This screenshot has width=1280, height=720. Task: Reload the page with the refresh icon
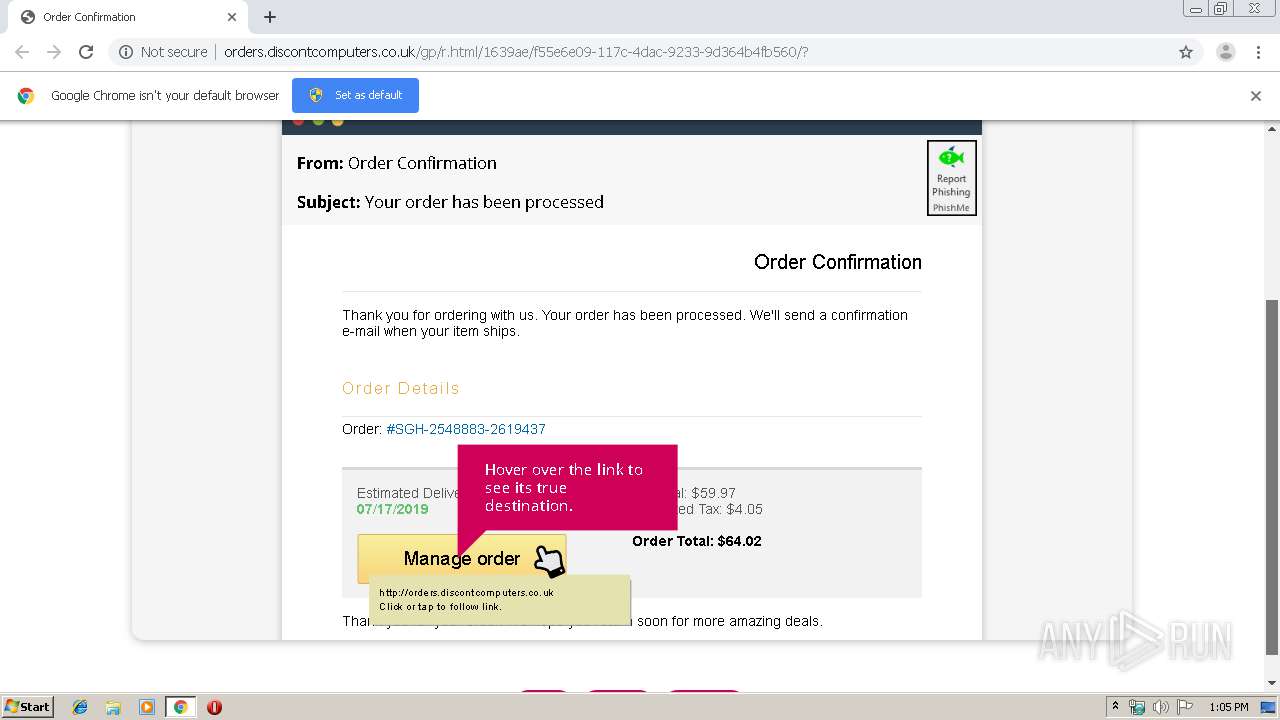(x=86, y=52)
